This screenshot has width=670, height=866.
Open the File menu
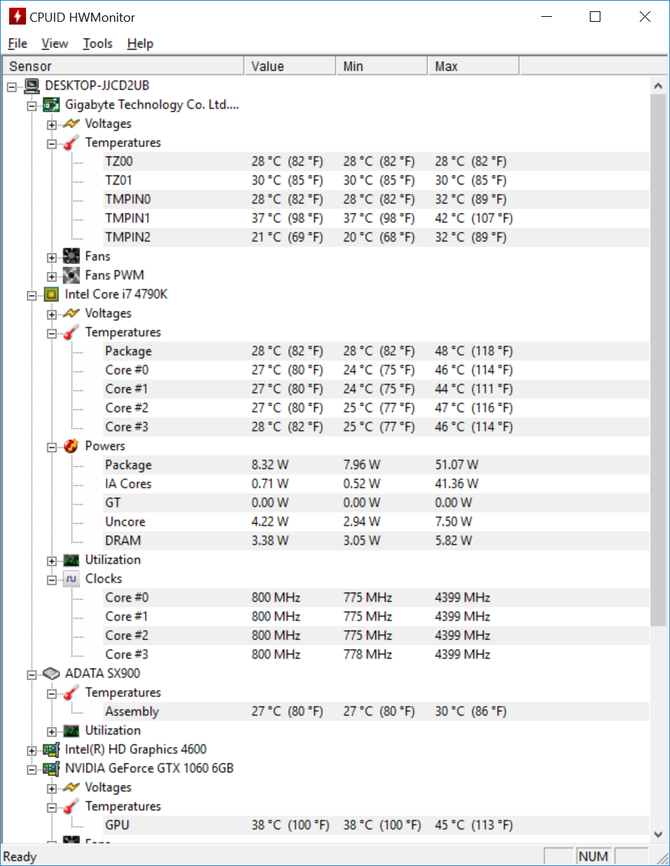18,44
